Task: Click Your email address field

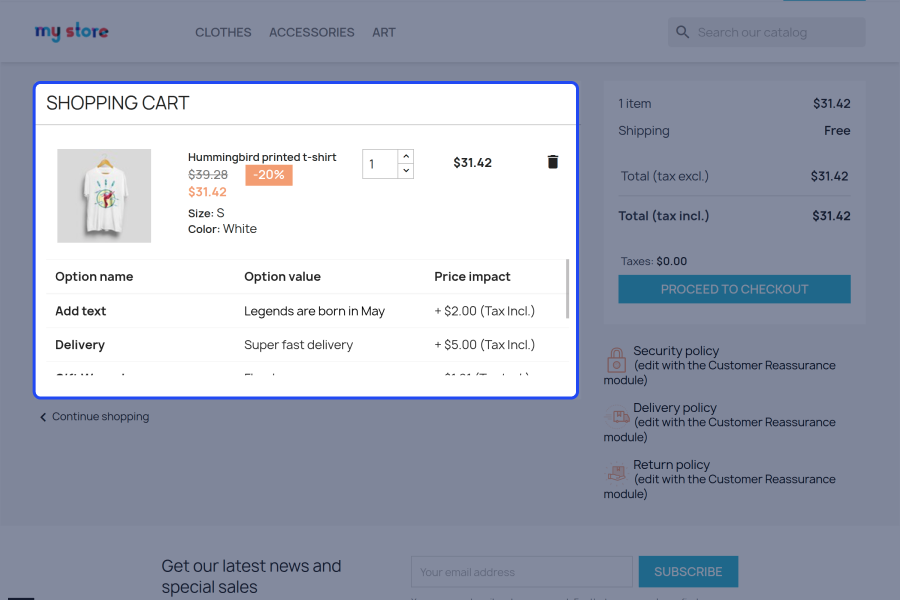Action: [x=522, y=572]
